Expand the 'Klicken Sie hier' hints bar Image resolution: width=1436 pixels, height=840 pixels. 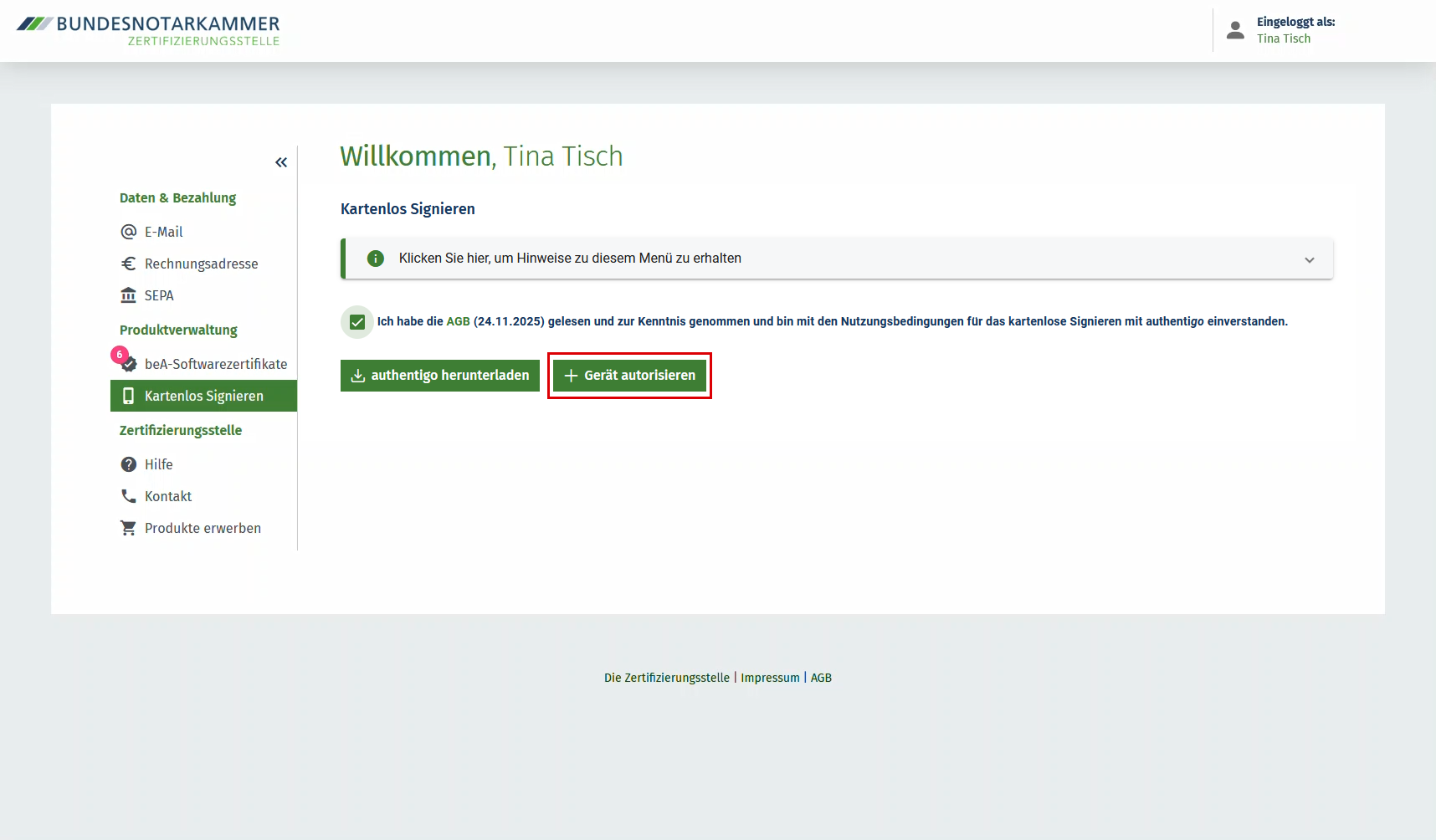tap(753, 259)
